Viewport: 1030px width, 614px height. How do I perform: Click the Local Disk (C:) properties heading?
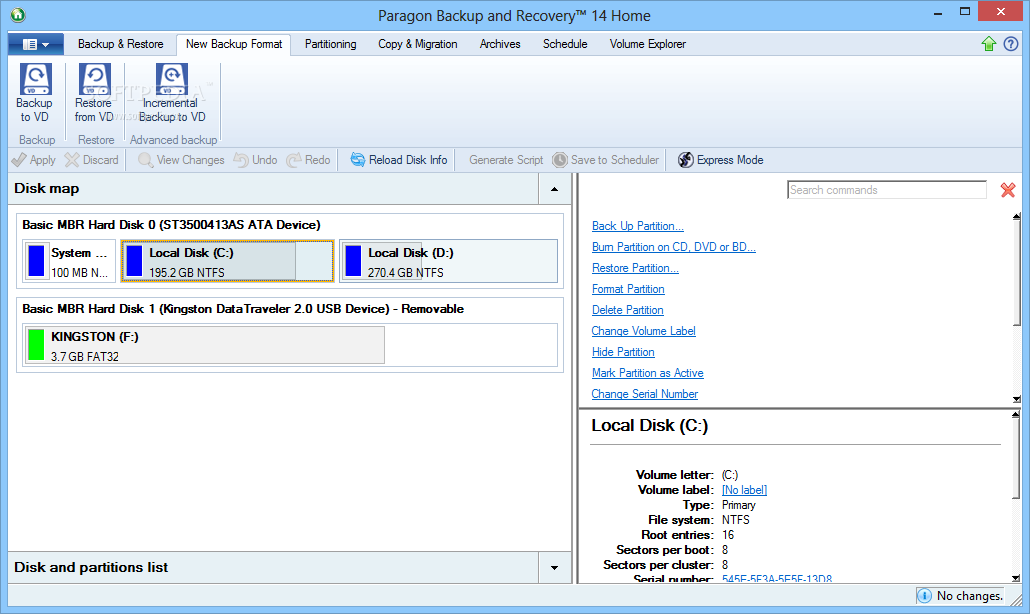pos(649,426)
